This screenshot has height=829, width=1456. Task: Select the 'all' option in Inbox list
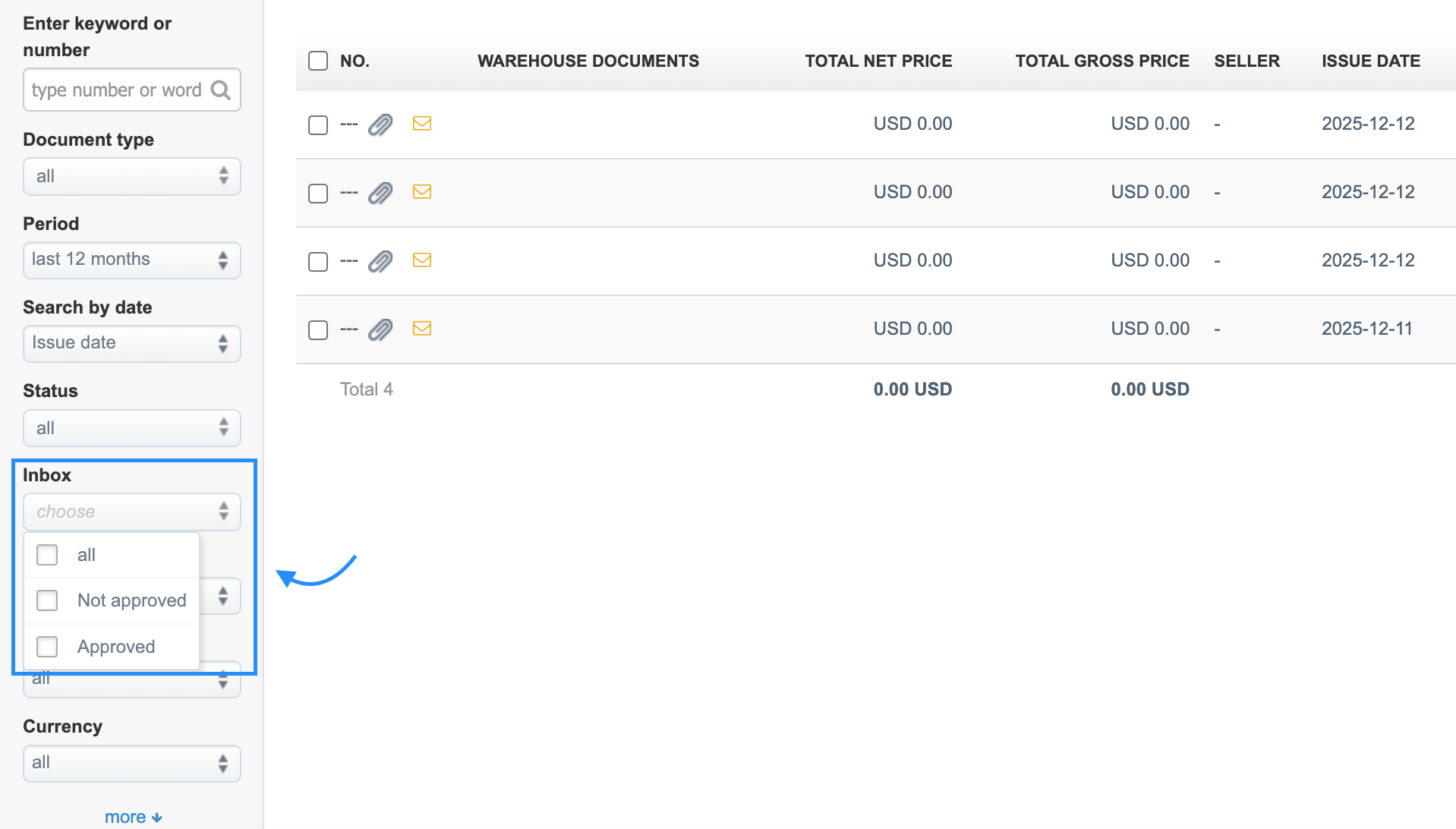47,555
